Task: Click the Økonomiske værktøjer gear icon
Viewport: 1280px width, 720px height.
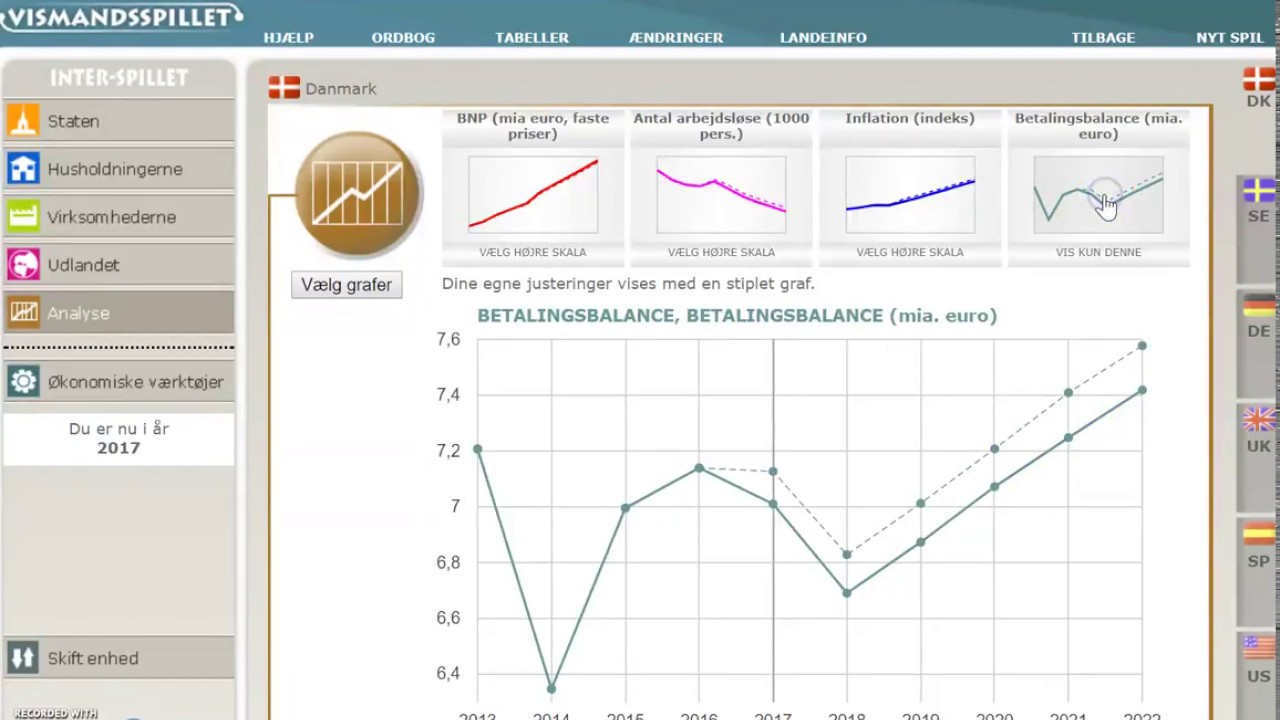Action: click(23, 382)
